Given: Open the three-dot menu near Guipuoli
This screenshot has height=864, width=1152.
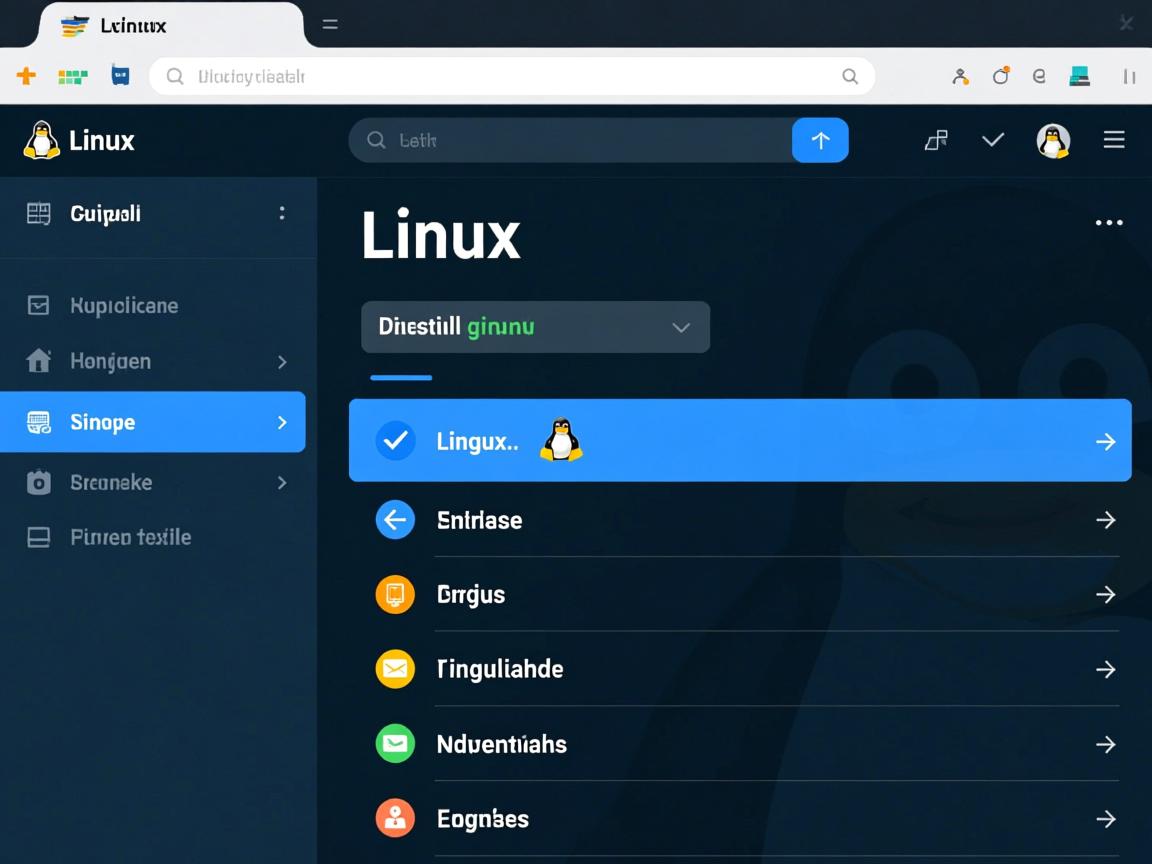Looking at the screenshot, I should [281, 213].
